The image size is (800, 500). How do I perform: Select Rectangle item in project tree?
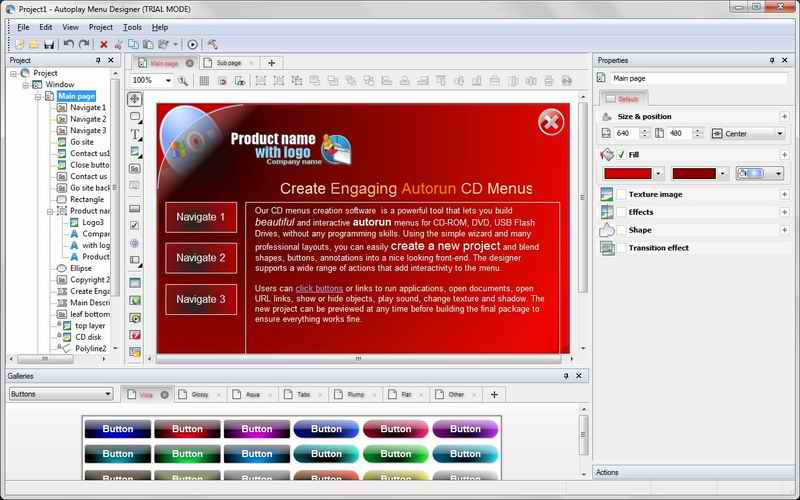pyautogui.click(x=86, y=199)
